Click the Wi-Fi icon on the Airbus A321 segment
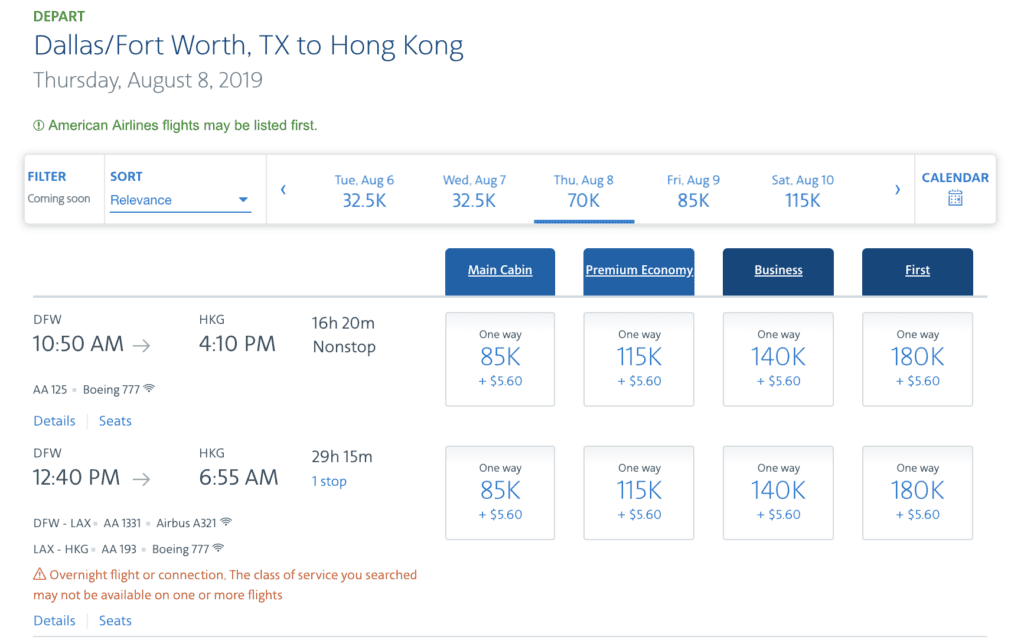The width and height of the screenshot is (1024, 643). (x=225, y=522)
